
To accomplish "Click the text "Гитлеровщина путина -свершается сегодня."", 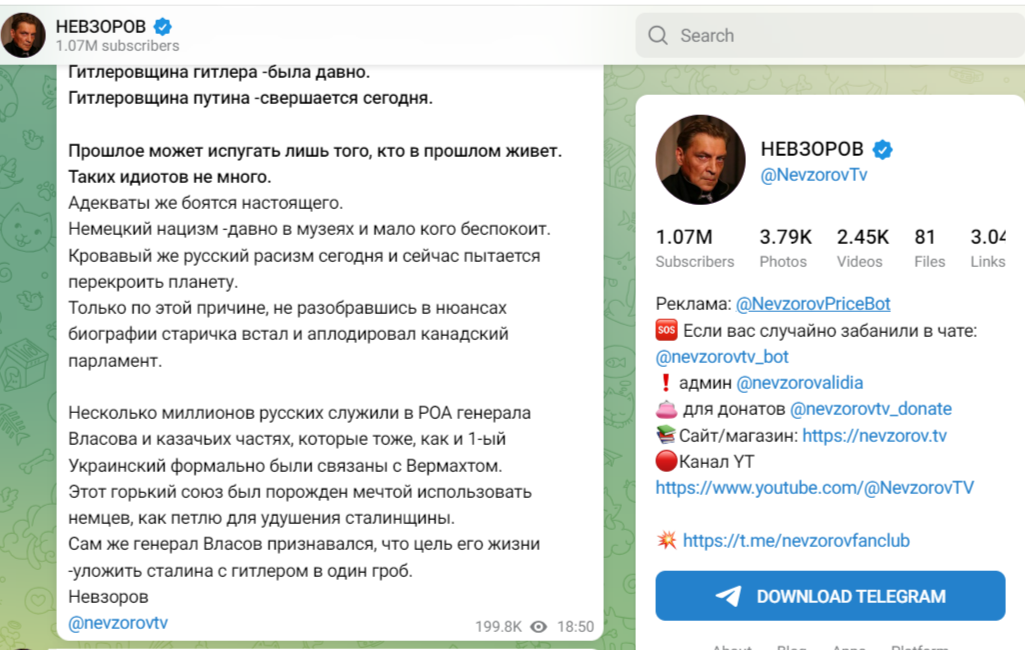I will (x=250, y=98).
